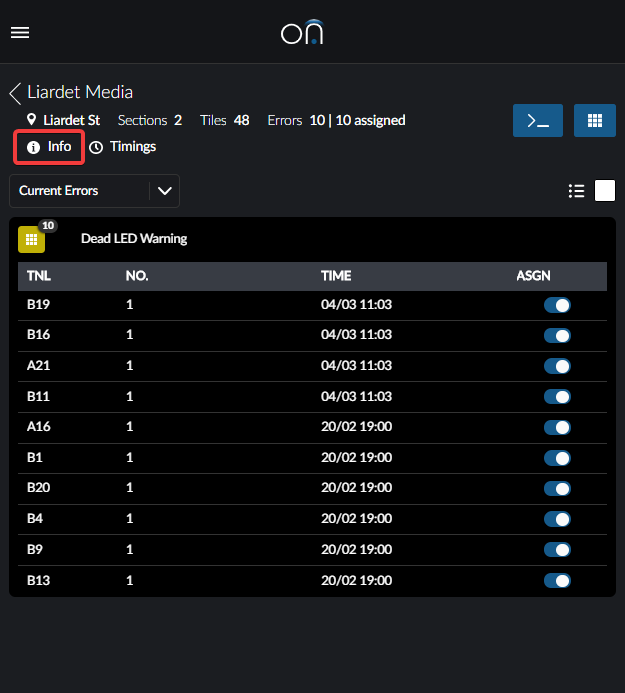This screenshot has height=693, width=625.
Task: Click the Liardet St location text
Action: point(72,120)
